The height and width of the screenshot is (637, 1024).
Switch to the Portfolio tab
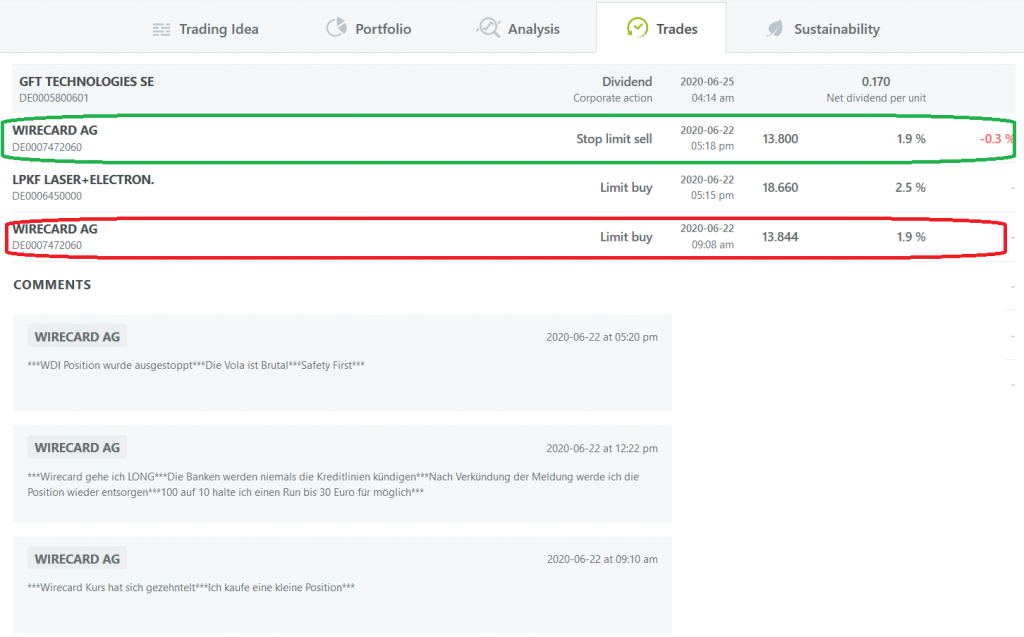[x=383, y=29]
